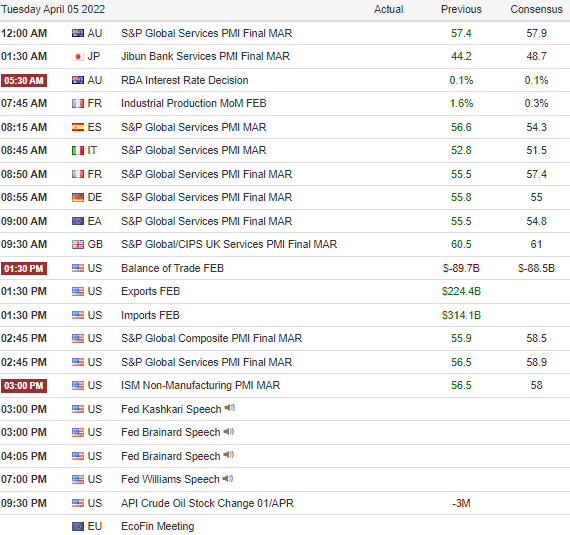Open Fed Kashkari Speech event

[171, 409]
